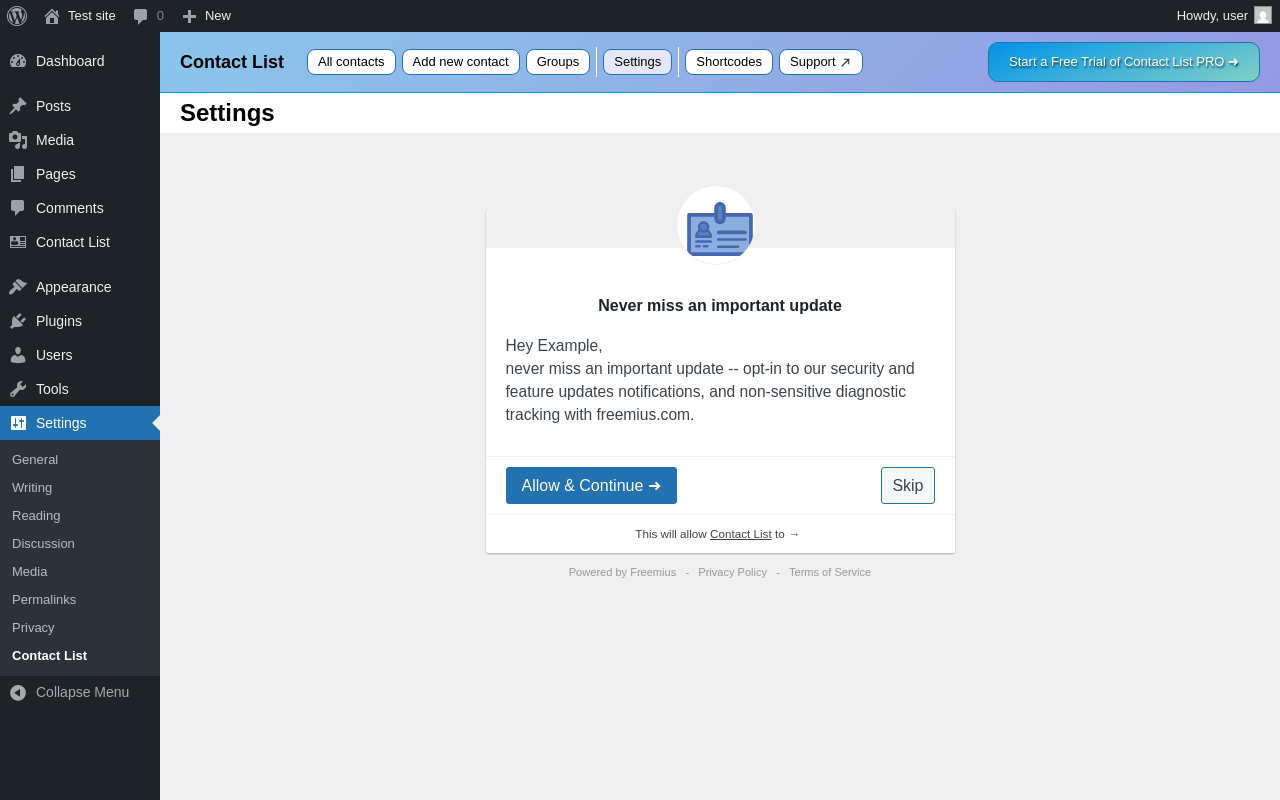Click Allow & Continue button
The height and width of the screenshot is (800, 1280).
(591, 486)
